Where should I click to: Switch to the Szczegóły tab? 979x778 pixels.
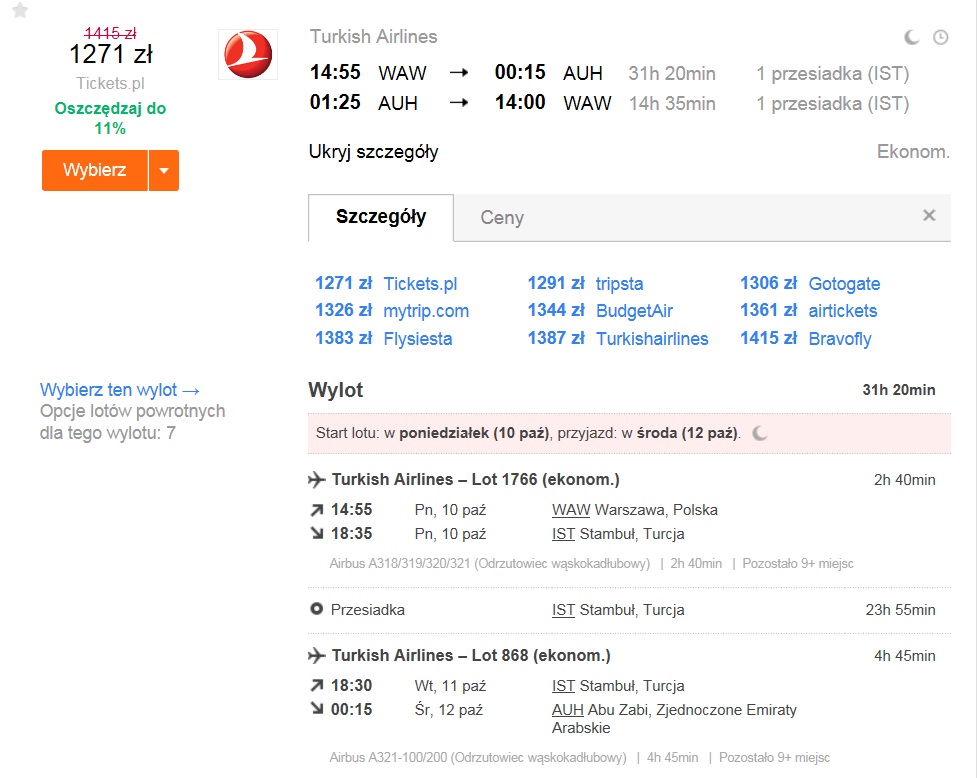pos(381,217)
